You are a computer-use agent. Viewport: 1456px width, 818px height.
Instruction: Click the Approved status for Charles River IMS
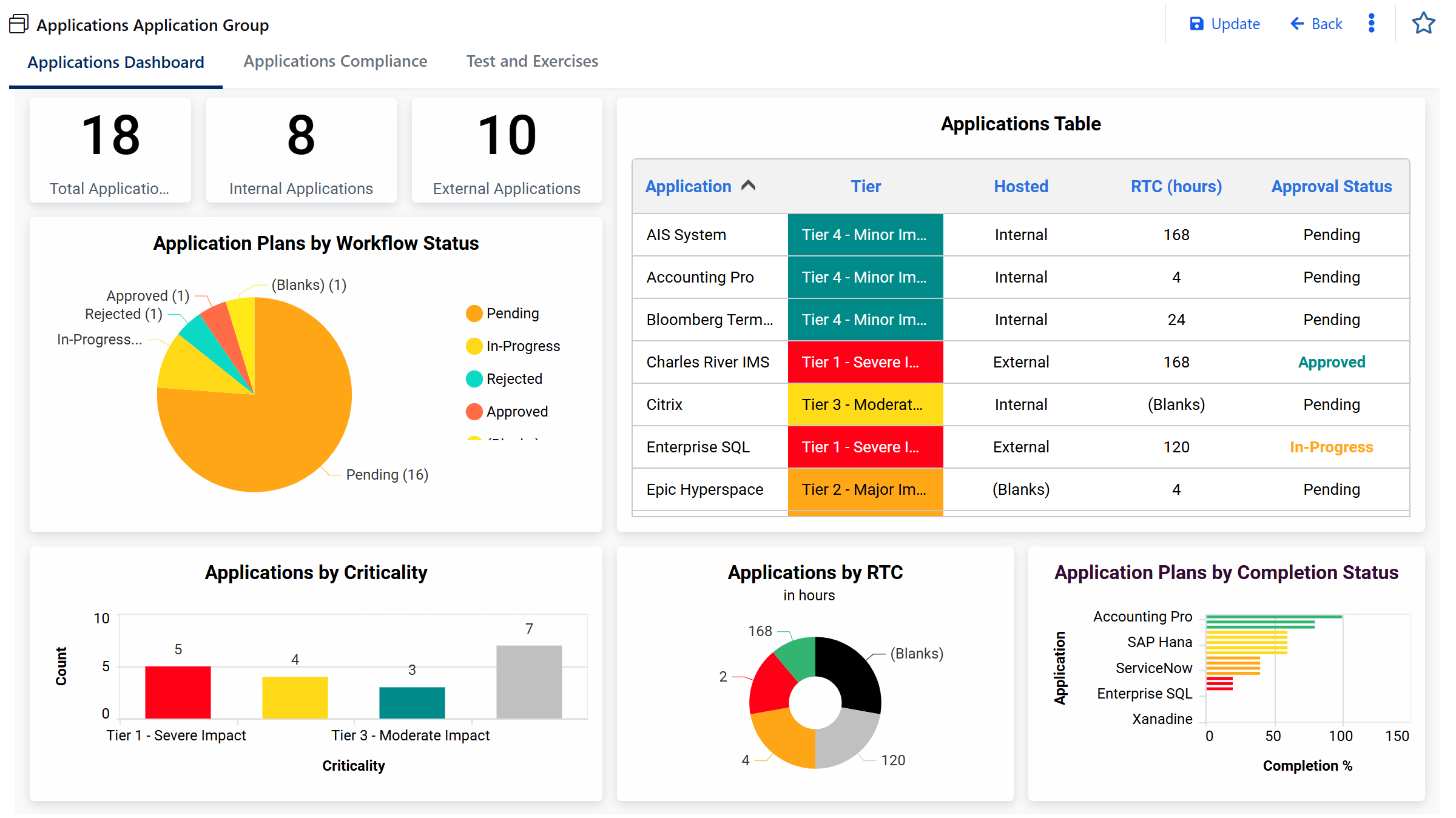(1331, 362)
